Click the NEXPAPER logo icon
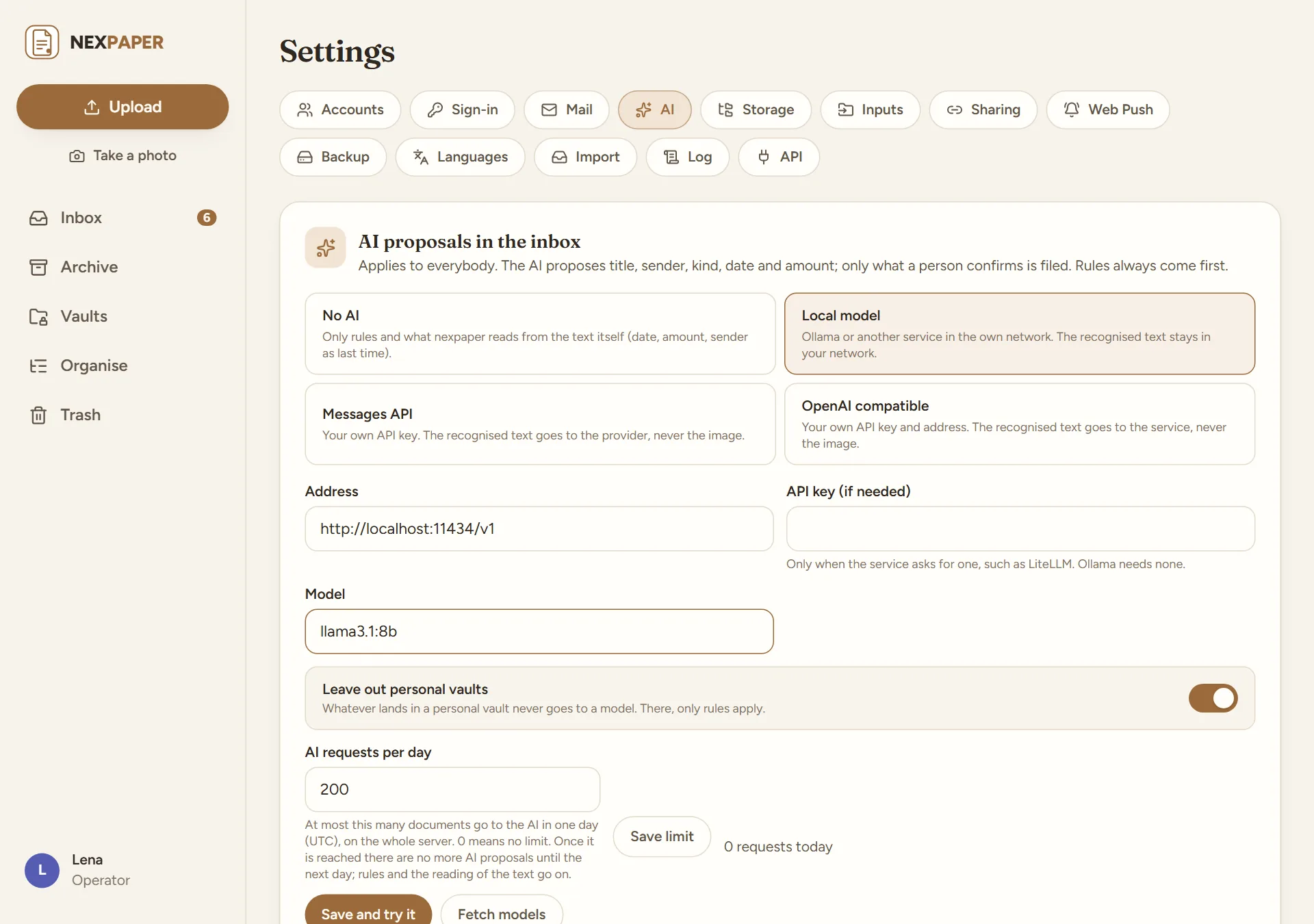Screen dimensions: 1314x924 pyautogui.click(x=42, y=42)
